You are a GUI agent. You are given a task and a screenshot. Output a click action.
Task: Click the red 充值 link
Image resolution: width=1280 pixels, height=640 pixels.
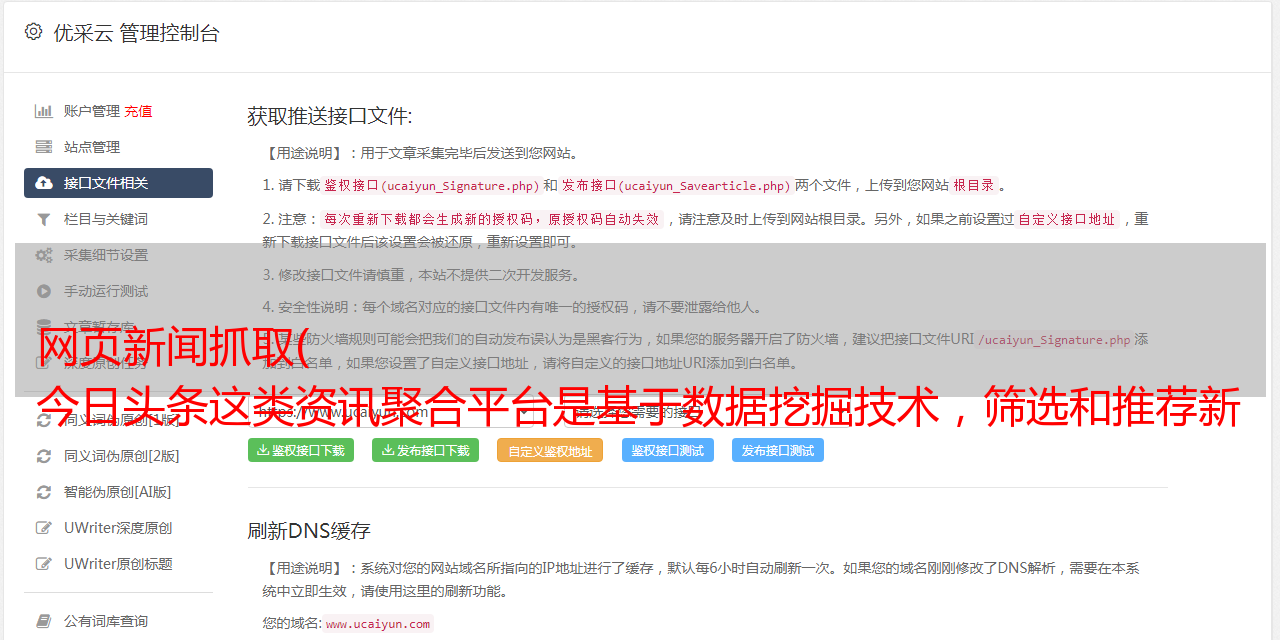tap(138, 111)
